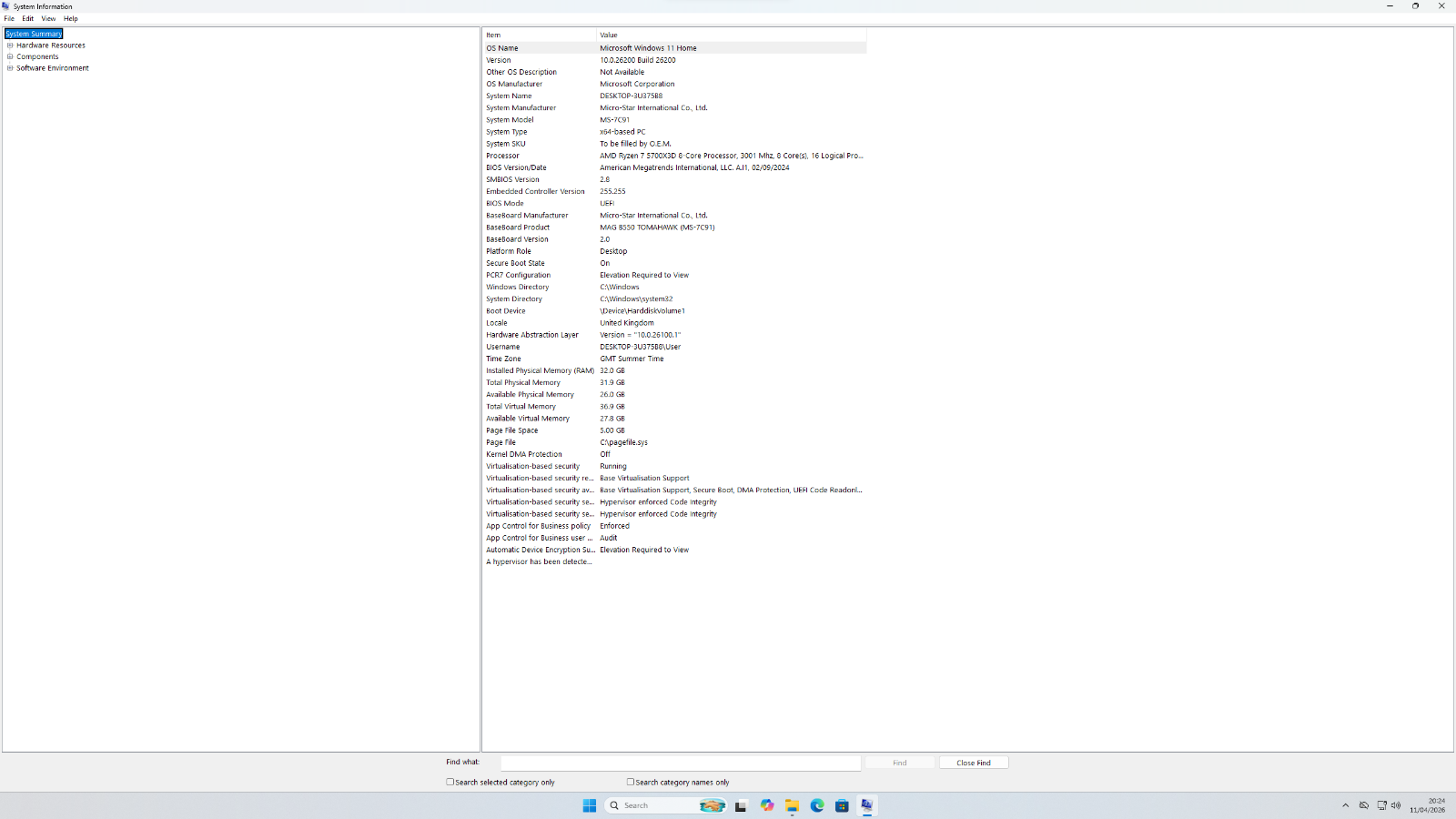Select the OS Name row
The height and width of the screenshot is (819, 1456).
(x=674, y=48)
